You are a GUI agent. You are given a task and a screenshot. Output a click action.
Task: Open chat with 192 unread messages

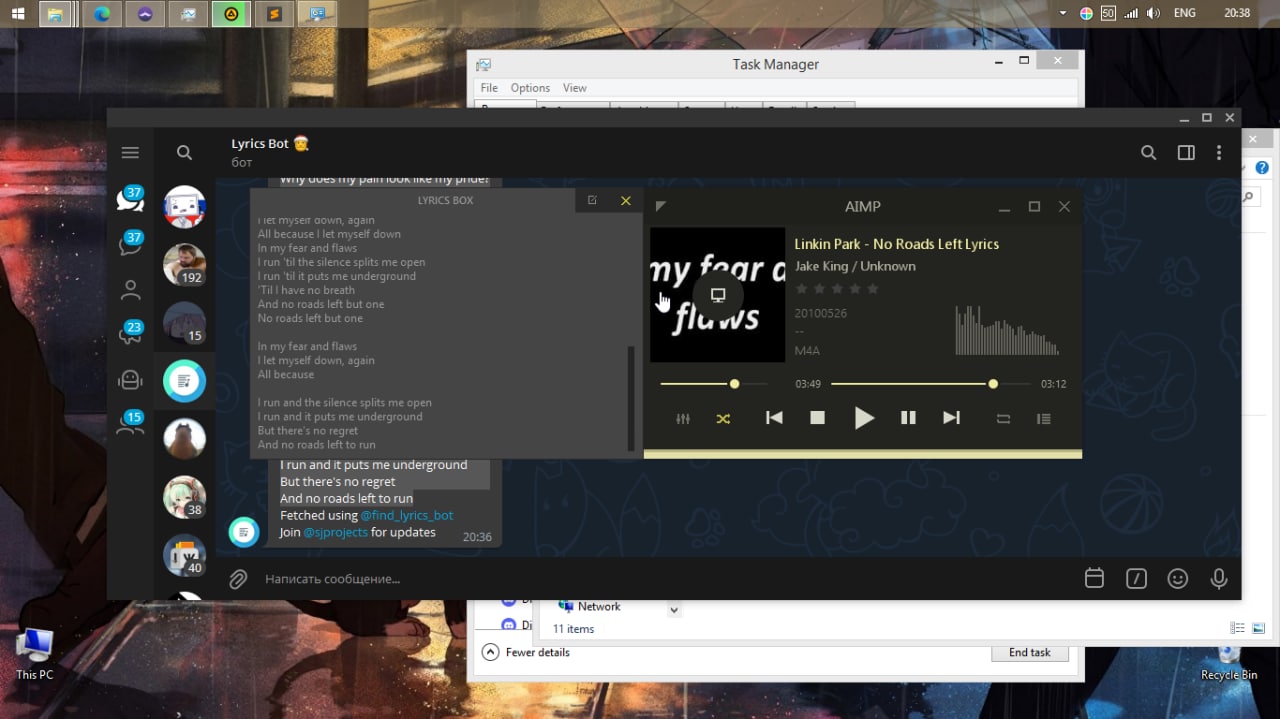pyautogui.click(x=184, y=265)
